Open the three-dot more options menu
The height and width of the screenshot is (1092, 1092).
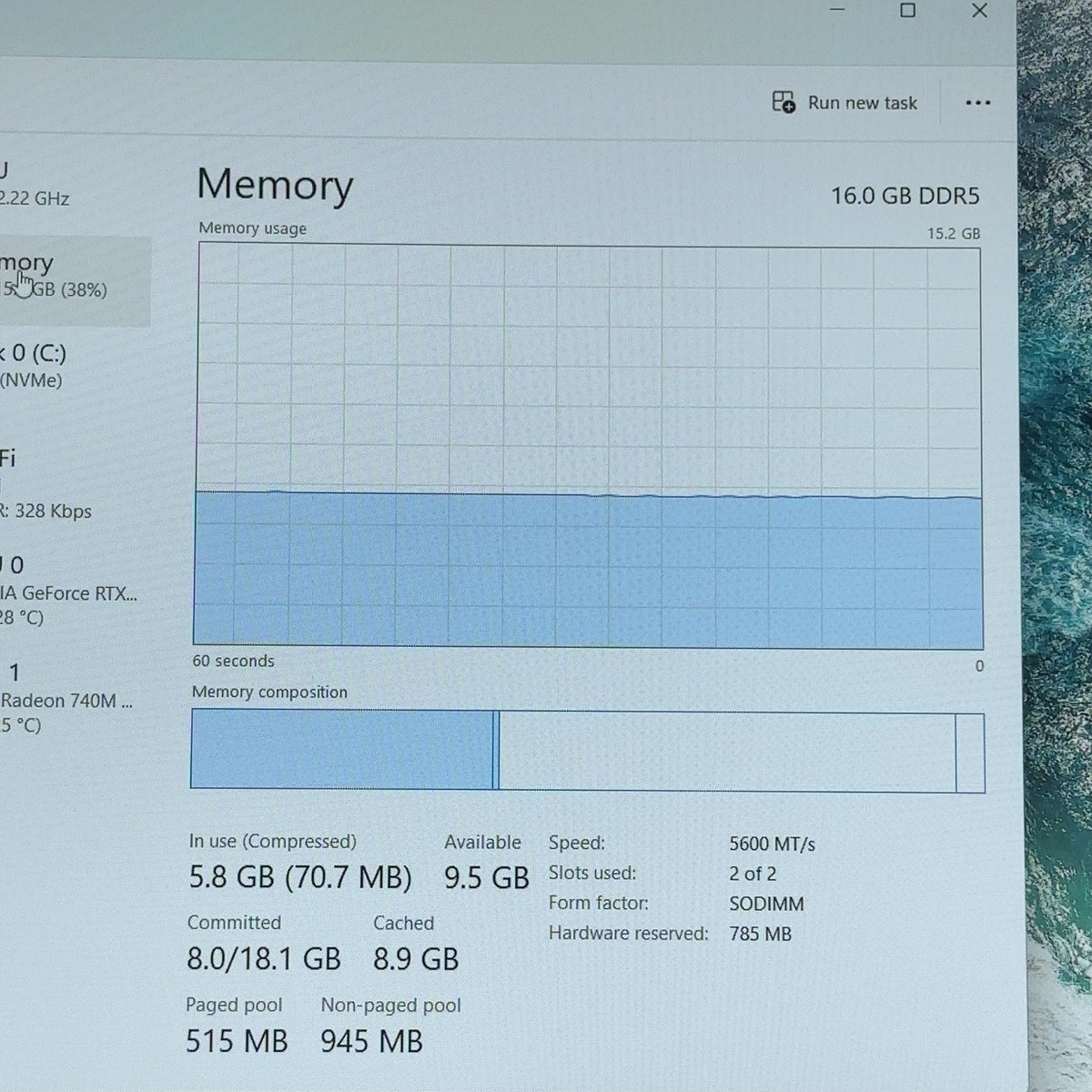coord(977,103)
